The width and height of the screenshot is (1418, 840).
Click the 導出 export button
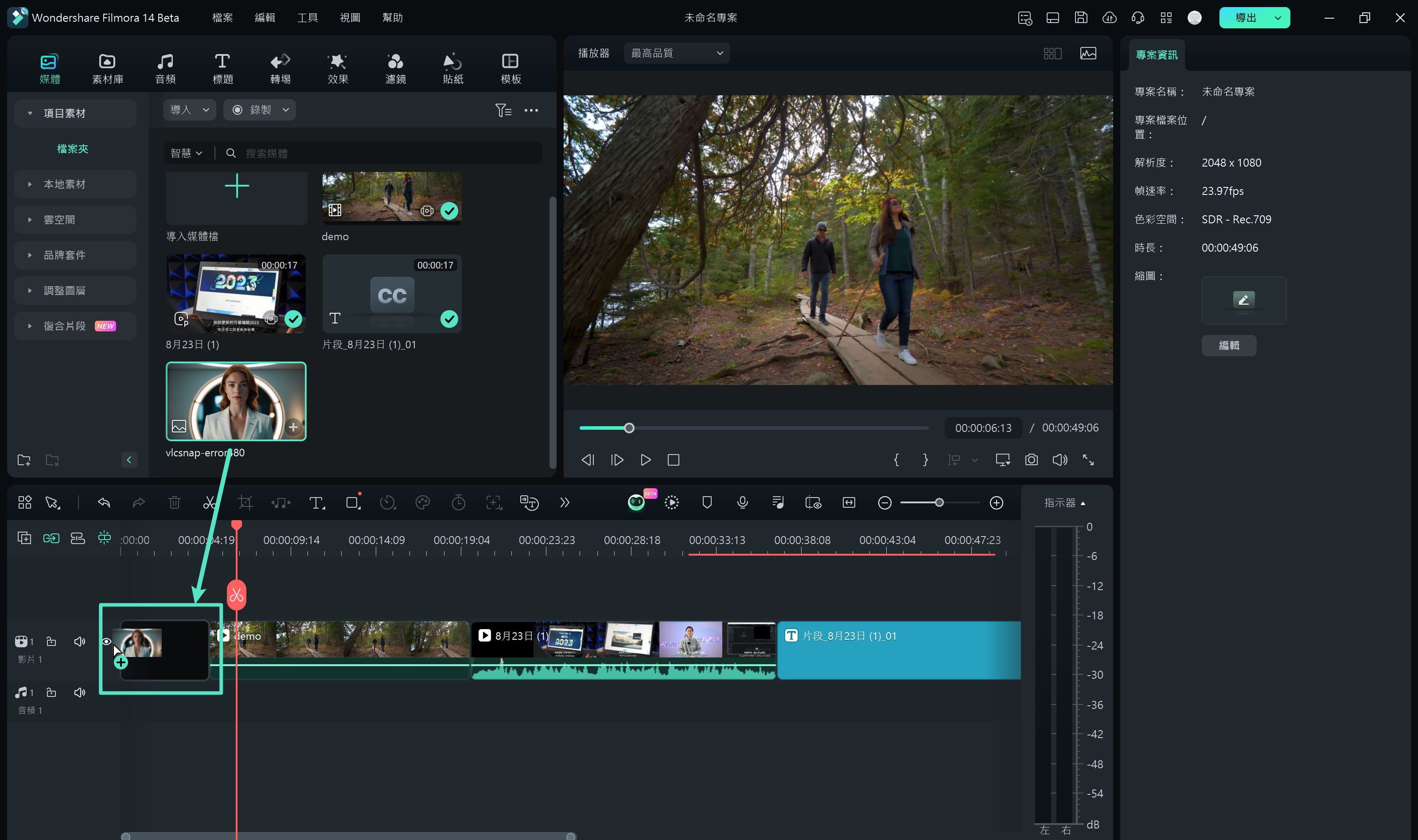pos(1245,18)
